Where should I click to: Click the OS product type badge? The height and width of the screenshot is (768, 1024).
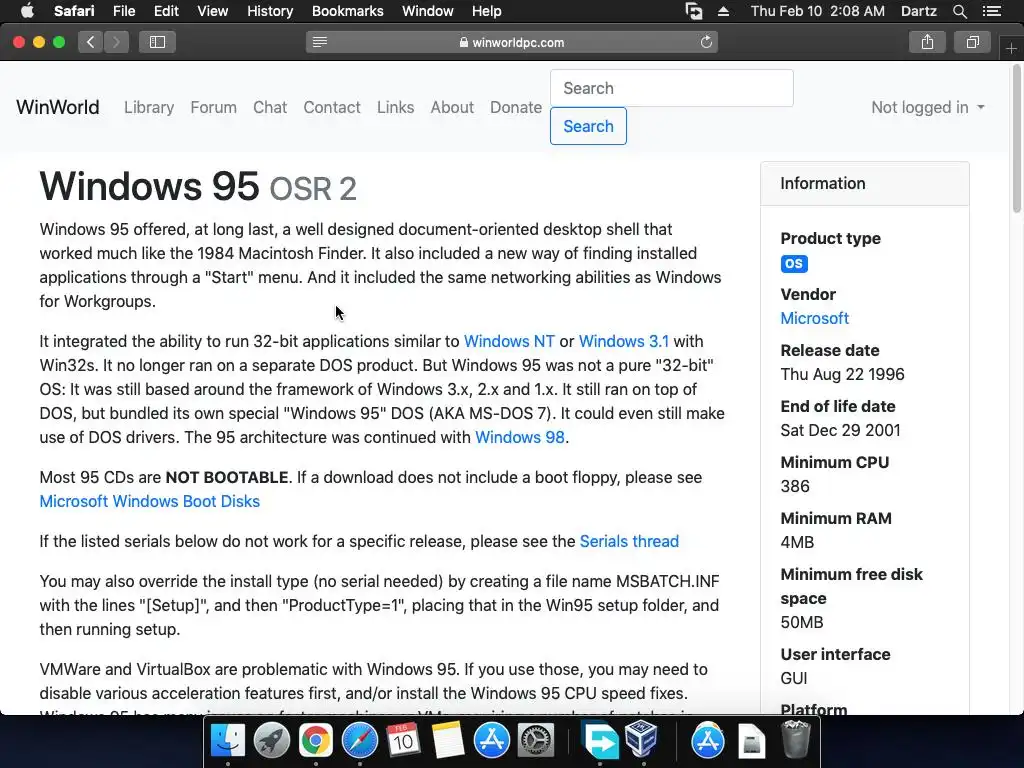[x=794, y=264]
